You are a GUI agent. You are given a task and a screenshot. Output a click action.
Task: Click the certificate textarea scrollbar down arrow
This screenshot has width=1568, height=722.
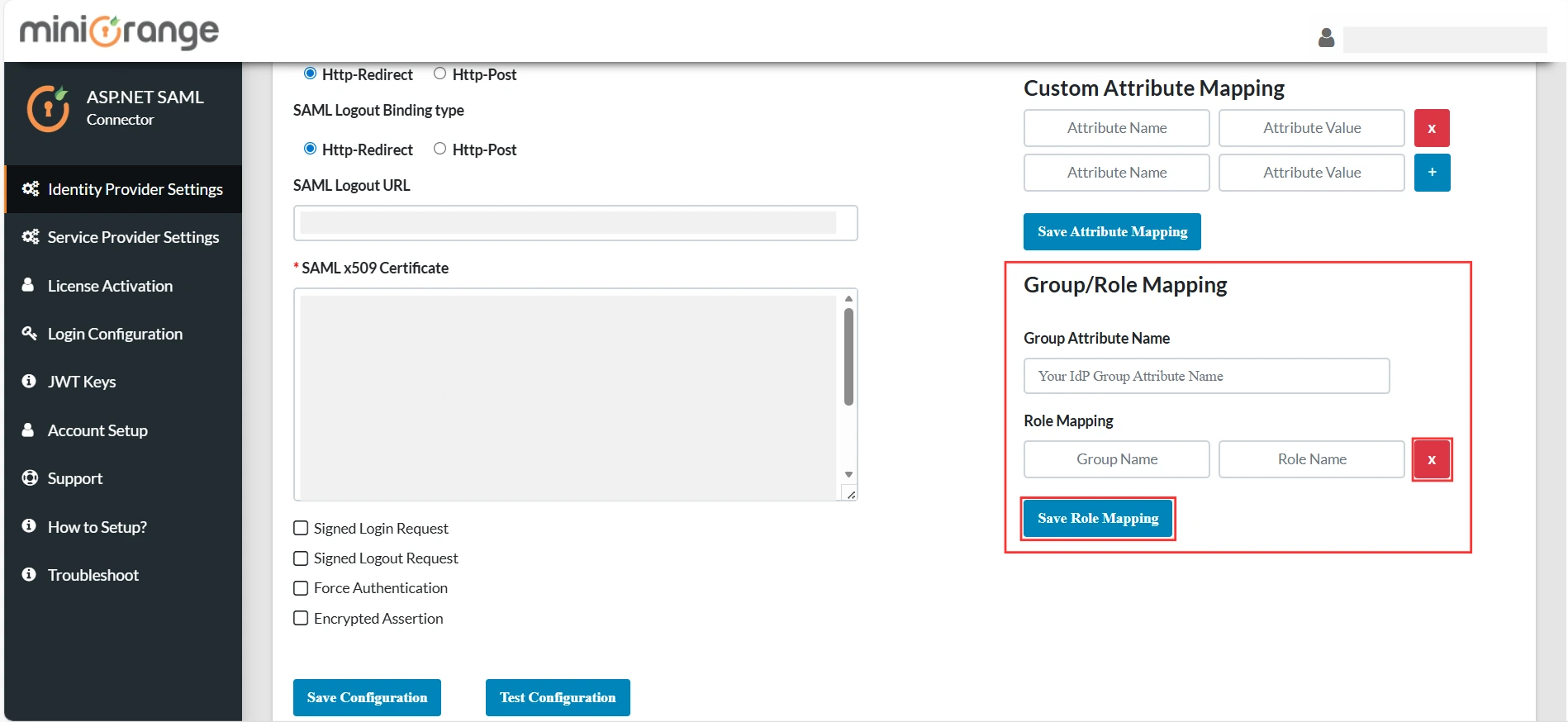tap(848, 475)
